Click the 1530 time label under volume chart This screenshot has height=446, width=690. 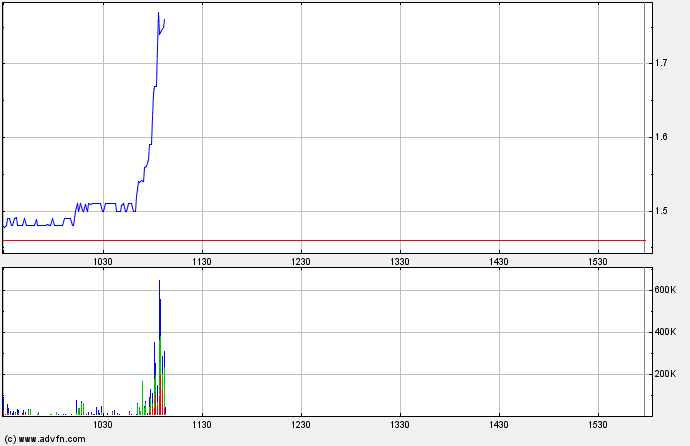coord(598,425)
